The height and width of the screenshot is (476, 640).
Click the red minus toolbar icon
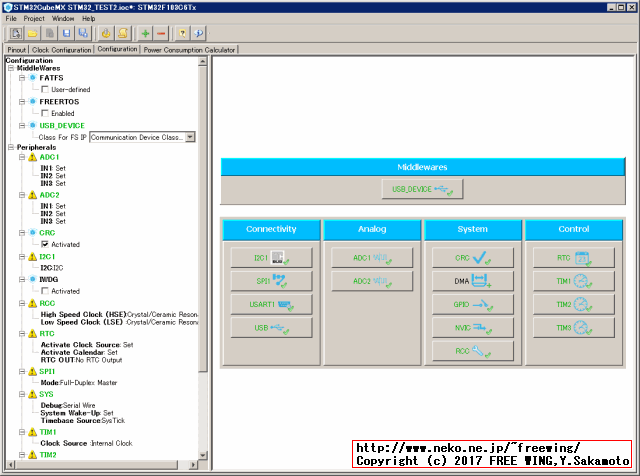[x=161, y=33]
